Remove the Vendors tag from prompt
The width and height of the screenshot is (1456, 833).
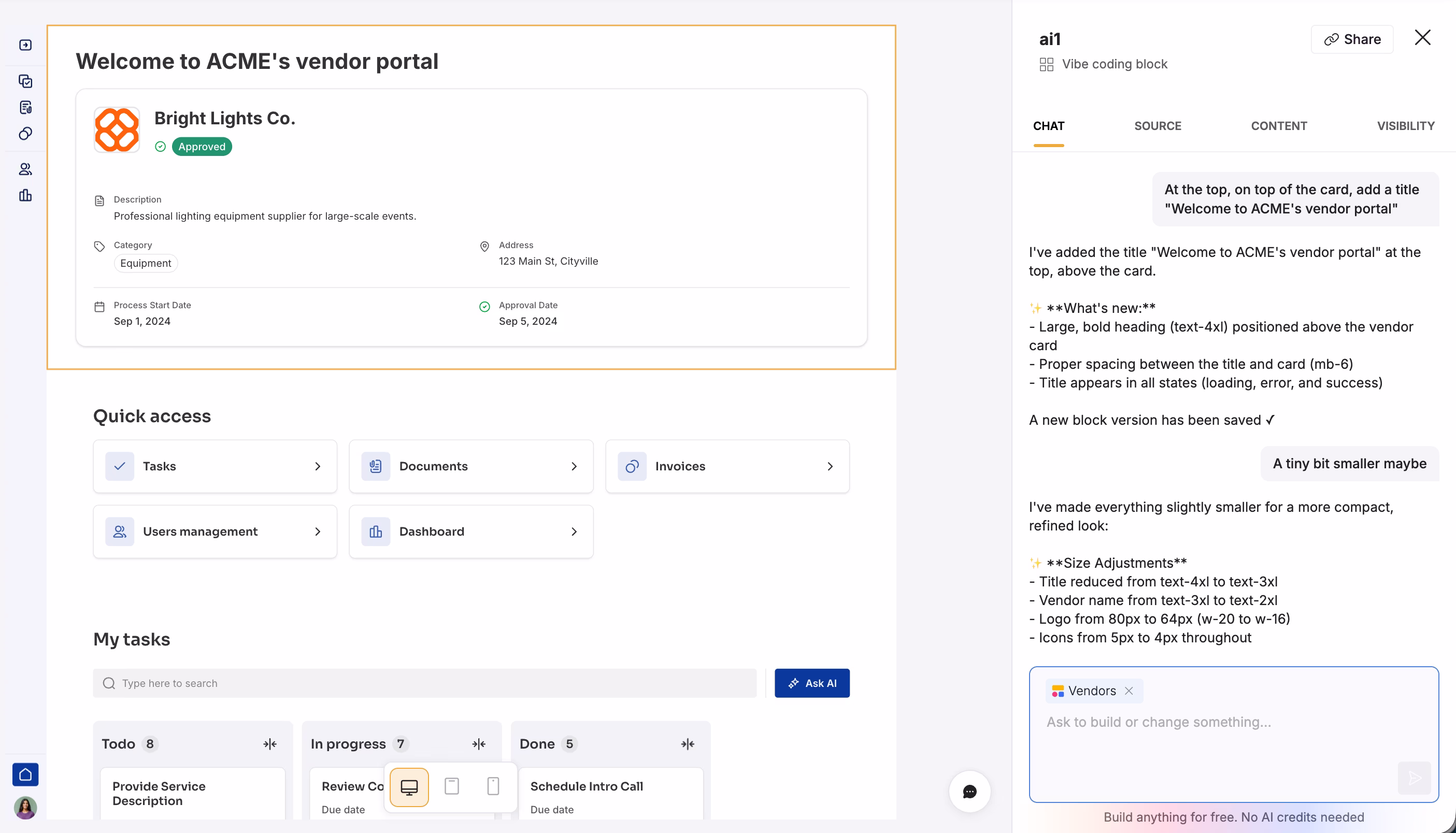[x=1129, y=691]
